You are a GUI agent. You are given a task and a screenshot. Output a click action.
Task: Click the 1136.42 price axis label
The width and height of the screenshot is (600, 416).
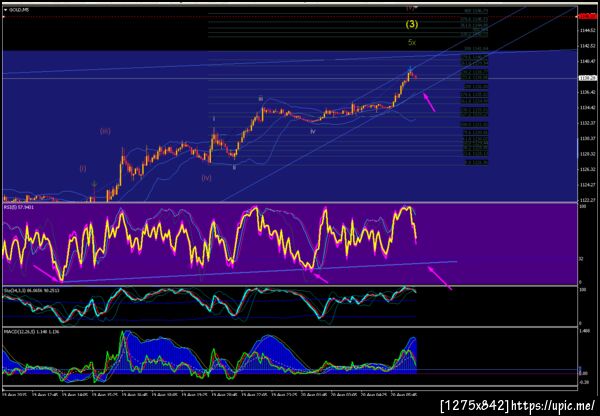coord(588,92)
